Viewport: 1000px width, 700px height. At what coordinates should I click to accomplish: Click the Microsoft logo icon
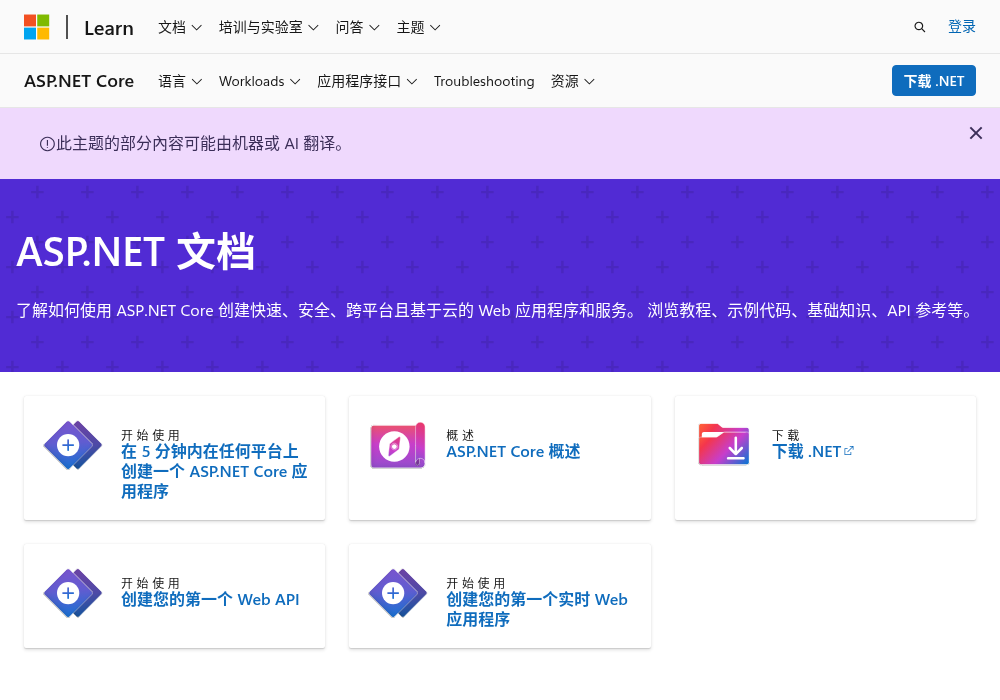[36, 27]
